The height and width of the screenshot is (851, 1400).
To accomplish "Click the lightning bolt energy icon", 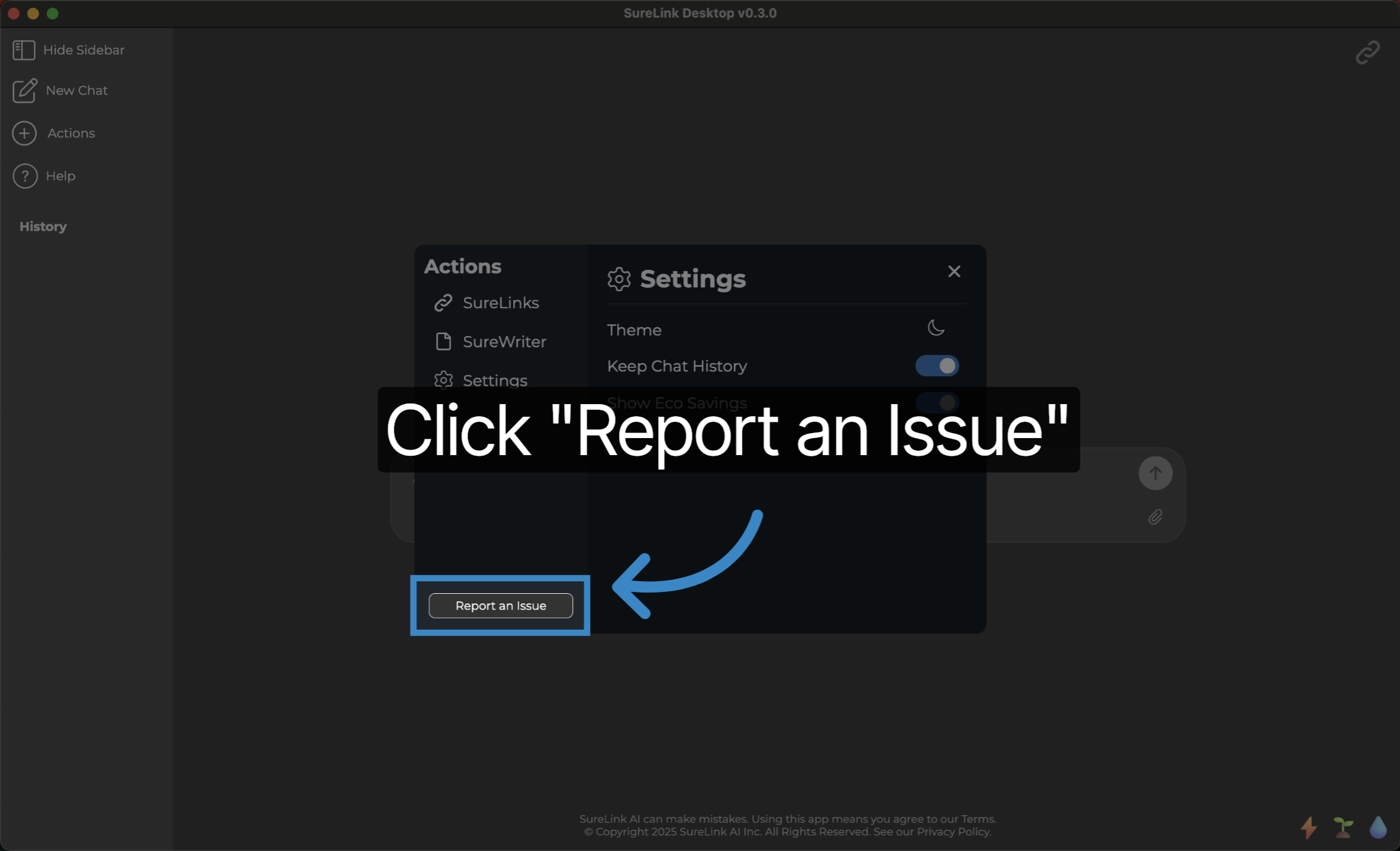I will [x=1309, y=828].
